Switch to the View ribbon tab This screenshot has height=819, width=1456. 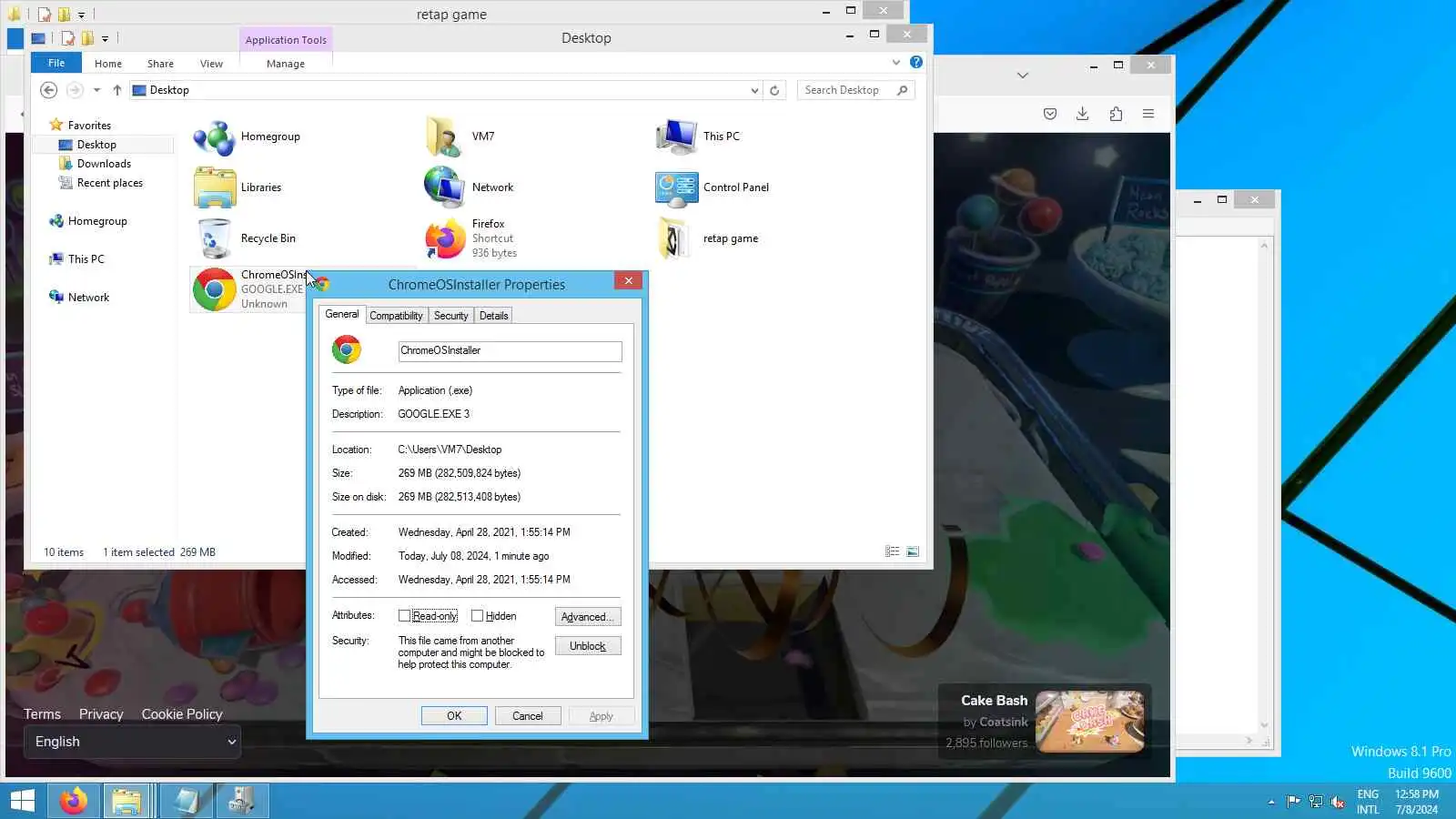coord(211,64)
